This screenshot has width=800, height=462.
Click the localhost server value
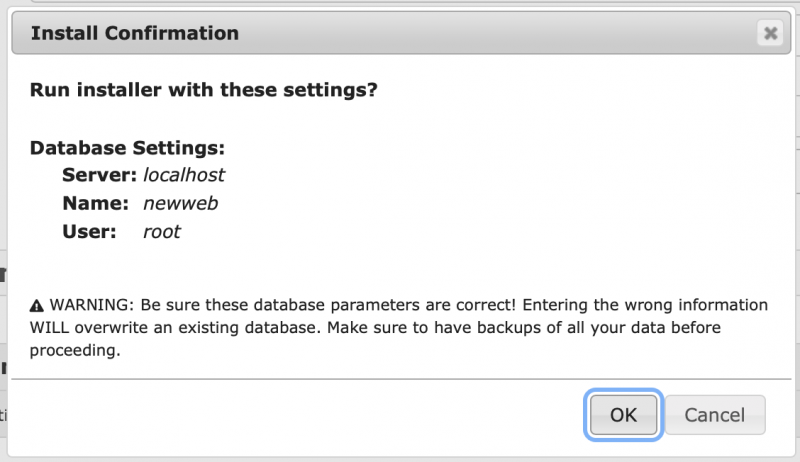coord(184,175)
